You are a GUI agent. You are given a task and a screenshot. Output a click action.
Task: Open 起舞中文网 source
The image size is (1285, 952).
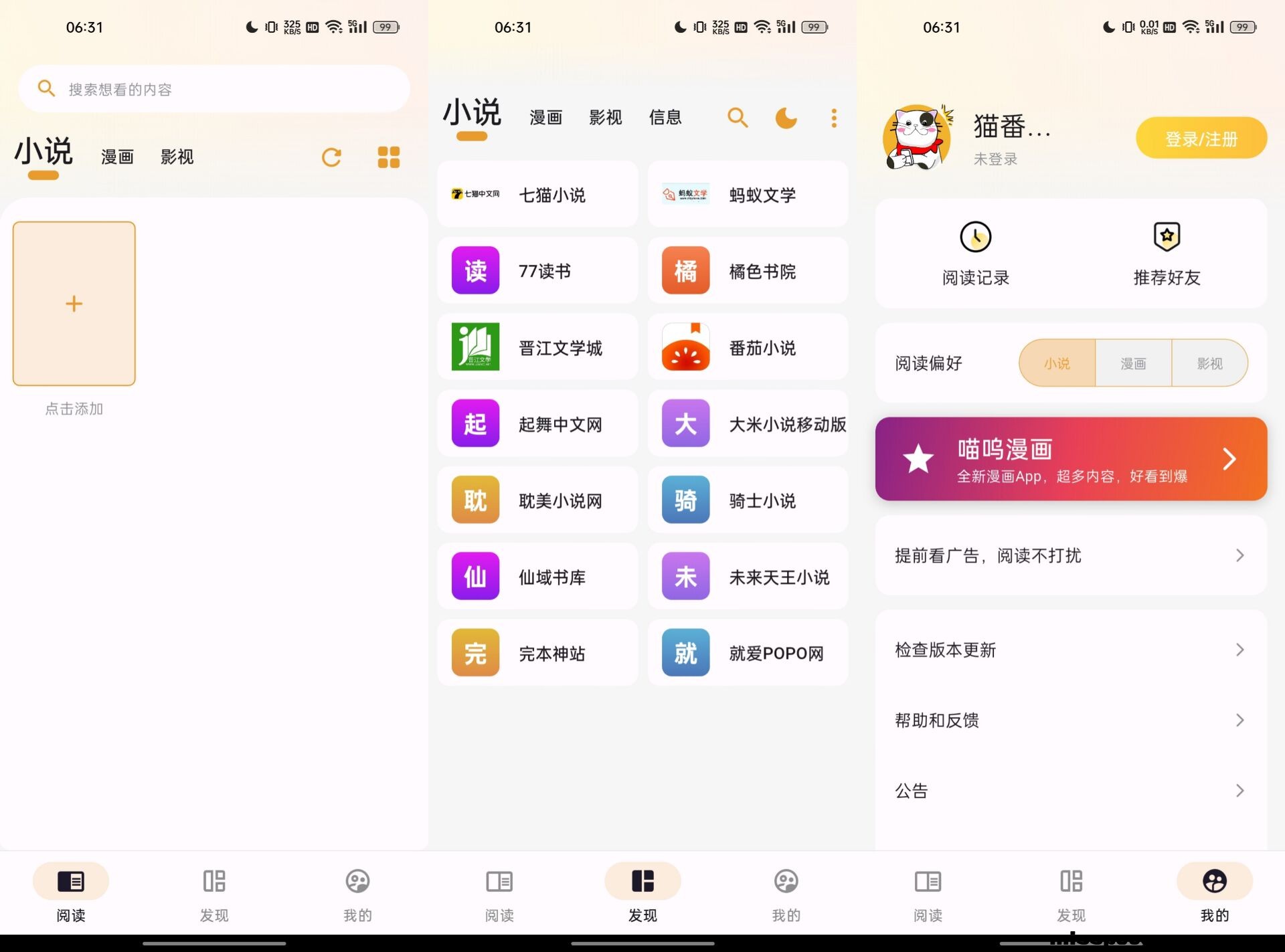[537, 423]
